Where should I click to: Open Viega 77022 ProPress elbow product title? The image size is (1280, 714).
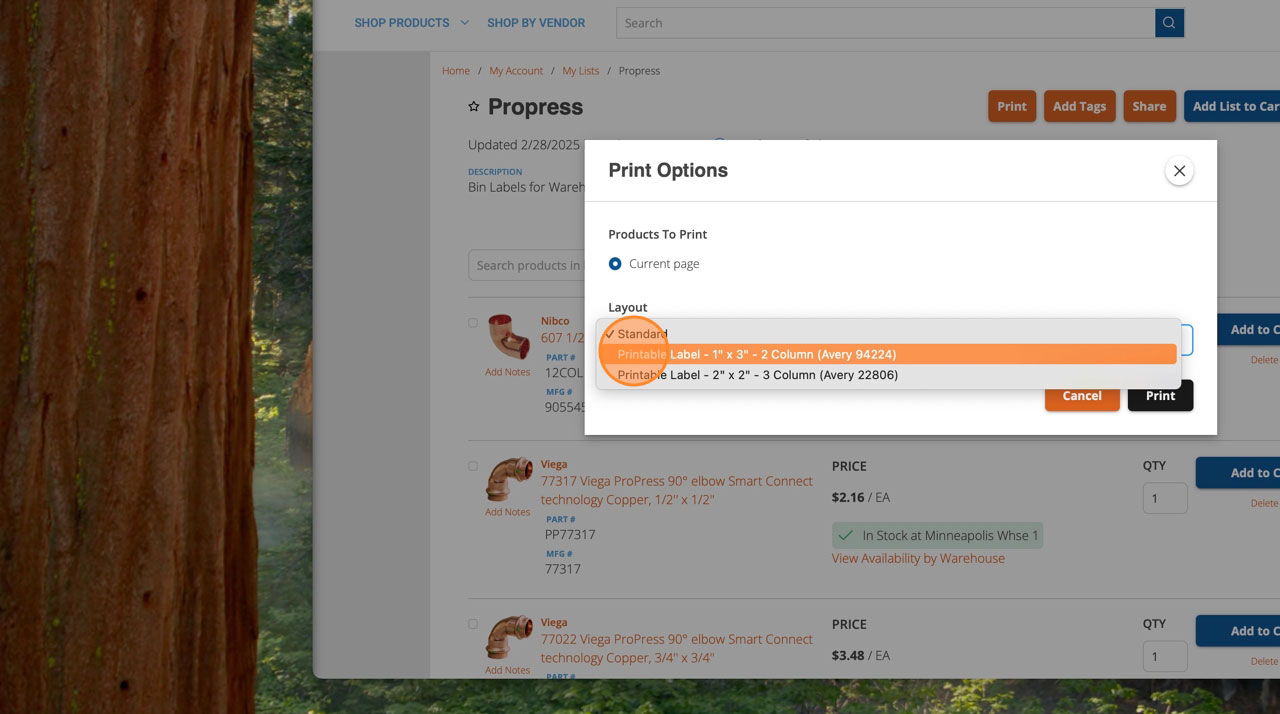coord(677,648)
